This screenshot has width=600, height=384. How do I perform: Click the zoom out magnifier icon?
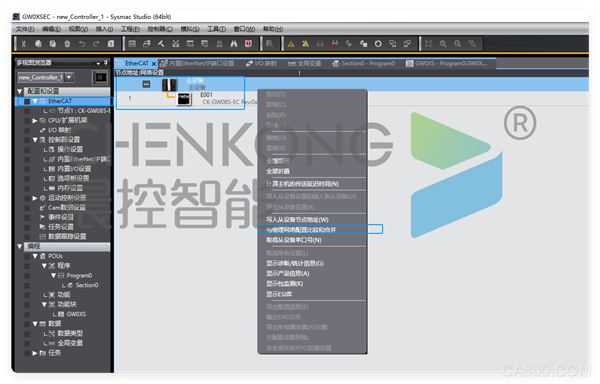click(458, 44)
